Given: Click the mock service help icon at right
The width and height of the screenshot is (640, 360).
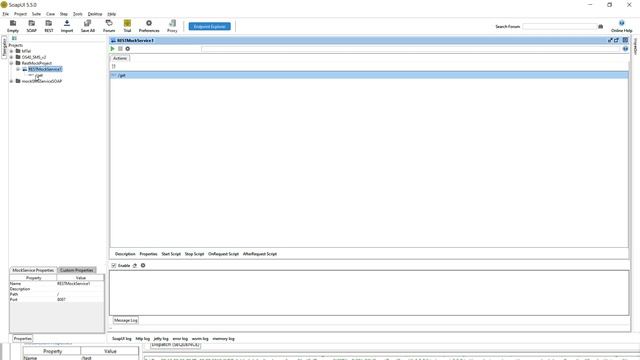Looking at the screenshot, I should [625, 49].
